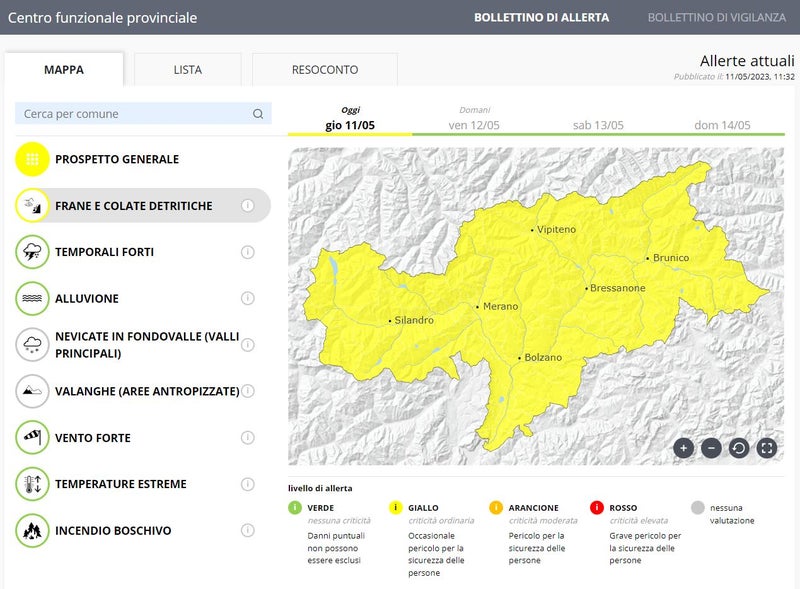Open the Resoconto tab
This screenshot has width=800, height=589.
(x=324, y=70)
